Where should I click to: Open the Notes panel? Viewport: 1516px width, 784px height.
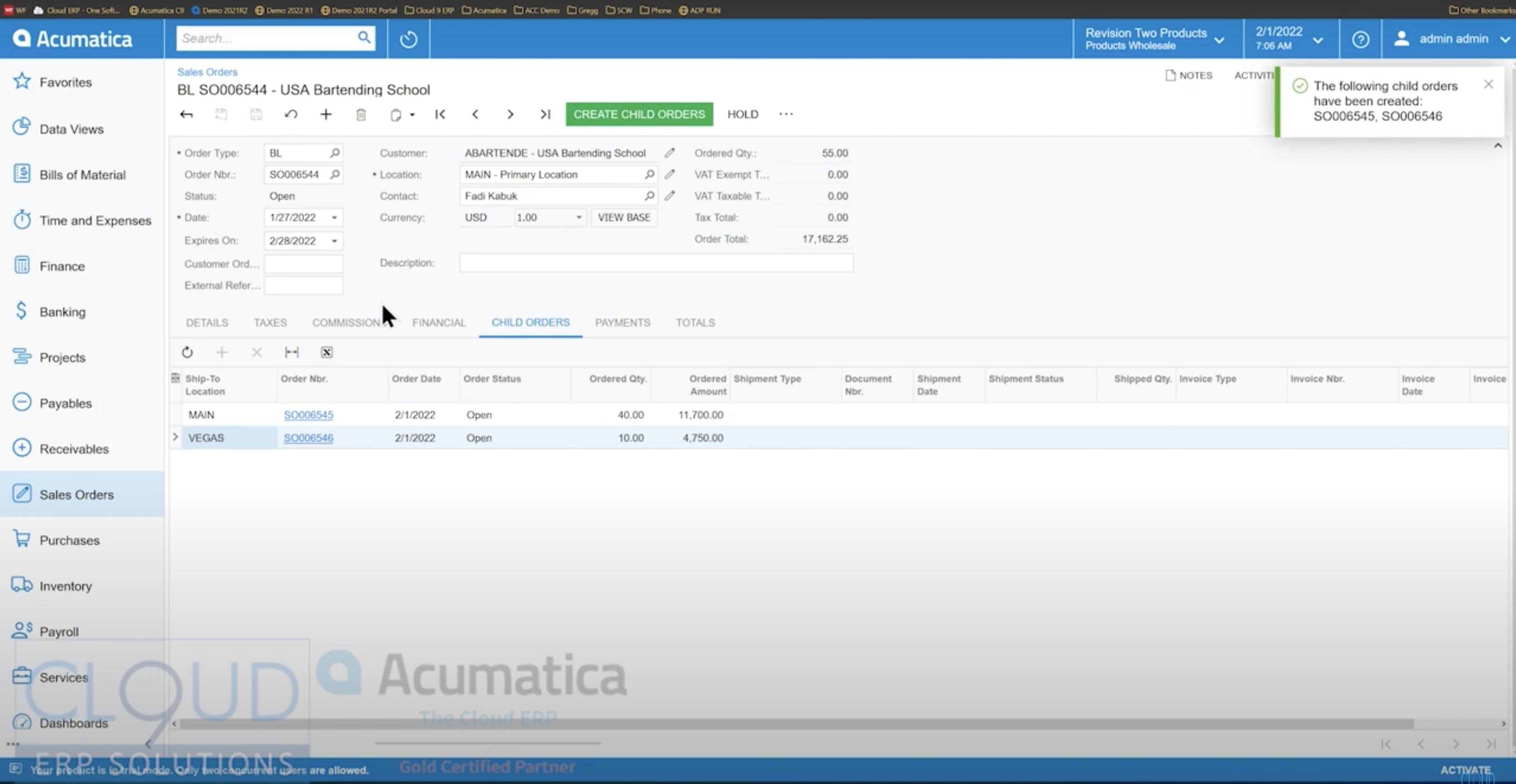[1189, 75]
